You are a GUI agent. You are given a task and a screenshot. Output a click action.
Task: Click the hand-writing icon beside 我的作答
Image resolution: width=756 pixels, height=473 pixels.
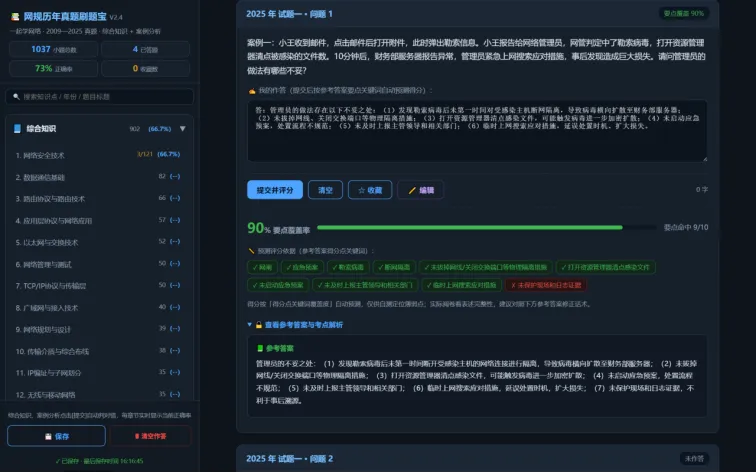252,91
